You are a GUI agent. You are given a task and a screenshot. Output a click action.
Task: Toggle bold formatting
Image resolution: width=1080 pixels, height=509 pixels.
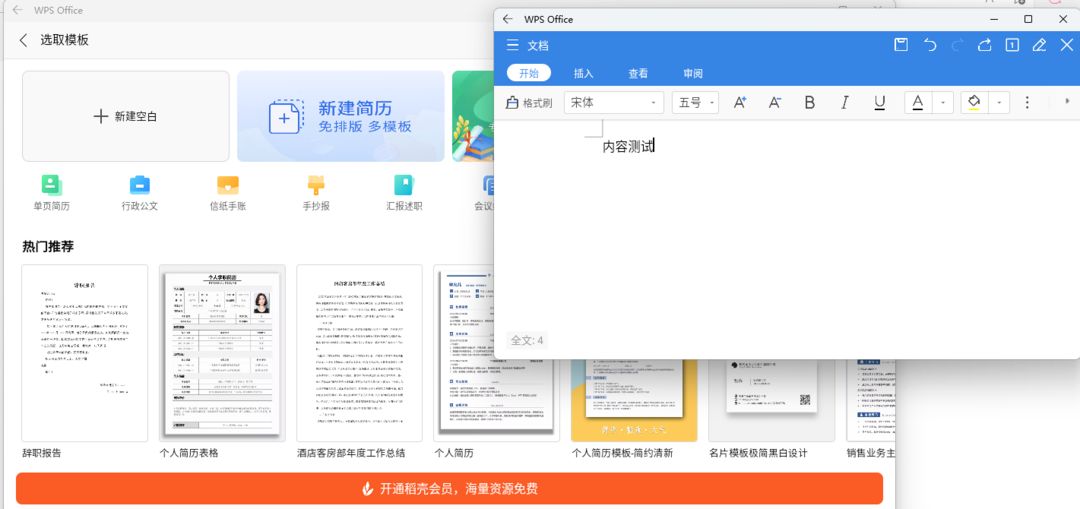[x=809, y=103]
